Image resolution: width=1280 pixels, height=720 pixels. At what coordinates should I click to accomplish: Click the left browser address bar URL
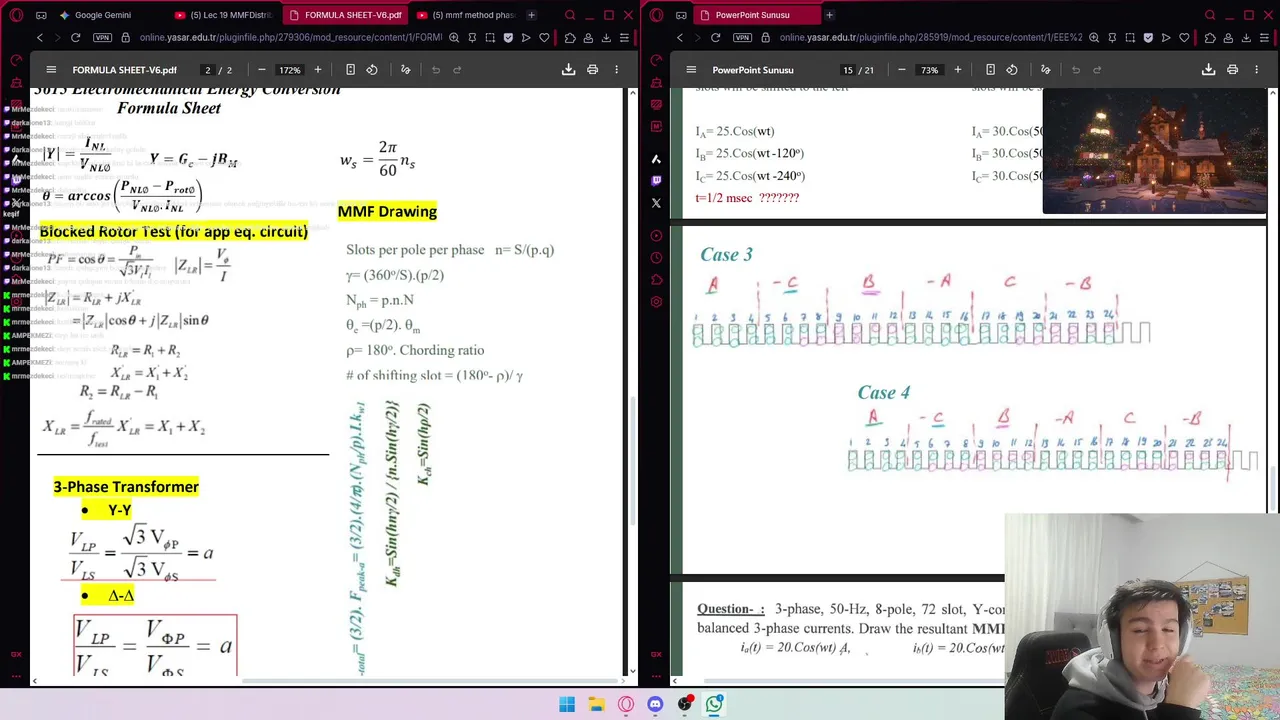(x=290, y=38)
